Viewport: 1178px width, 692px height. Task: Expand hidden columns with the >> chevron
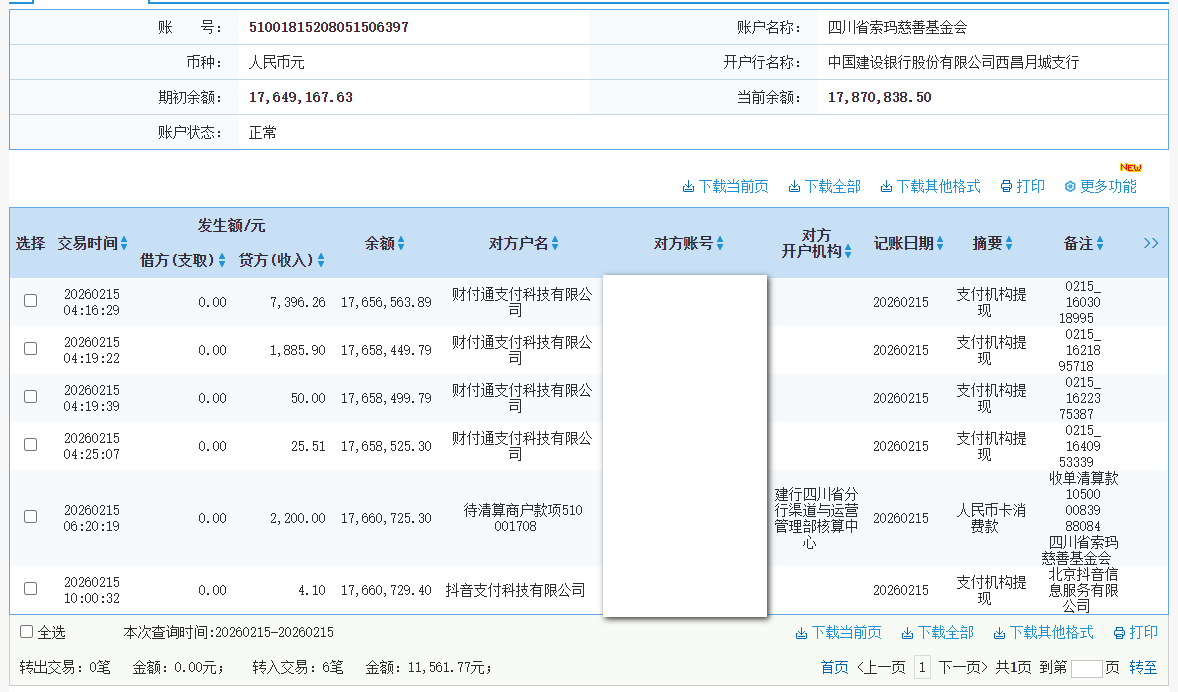pyautogui.click(x=1151, y=242)
